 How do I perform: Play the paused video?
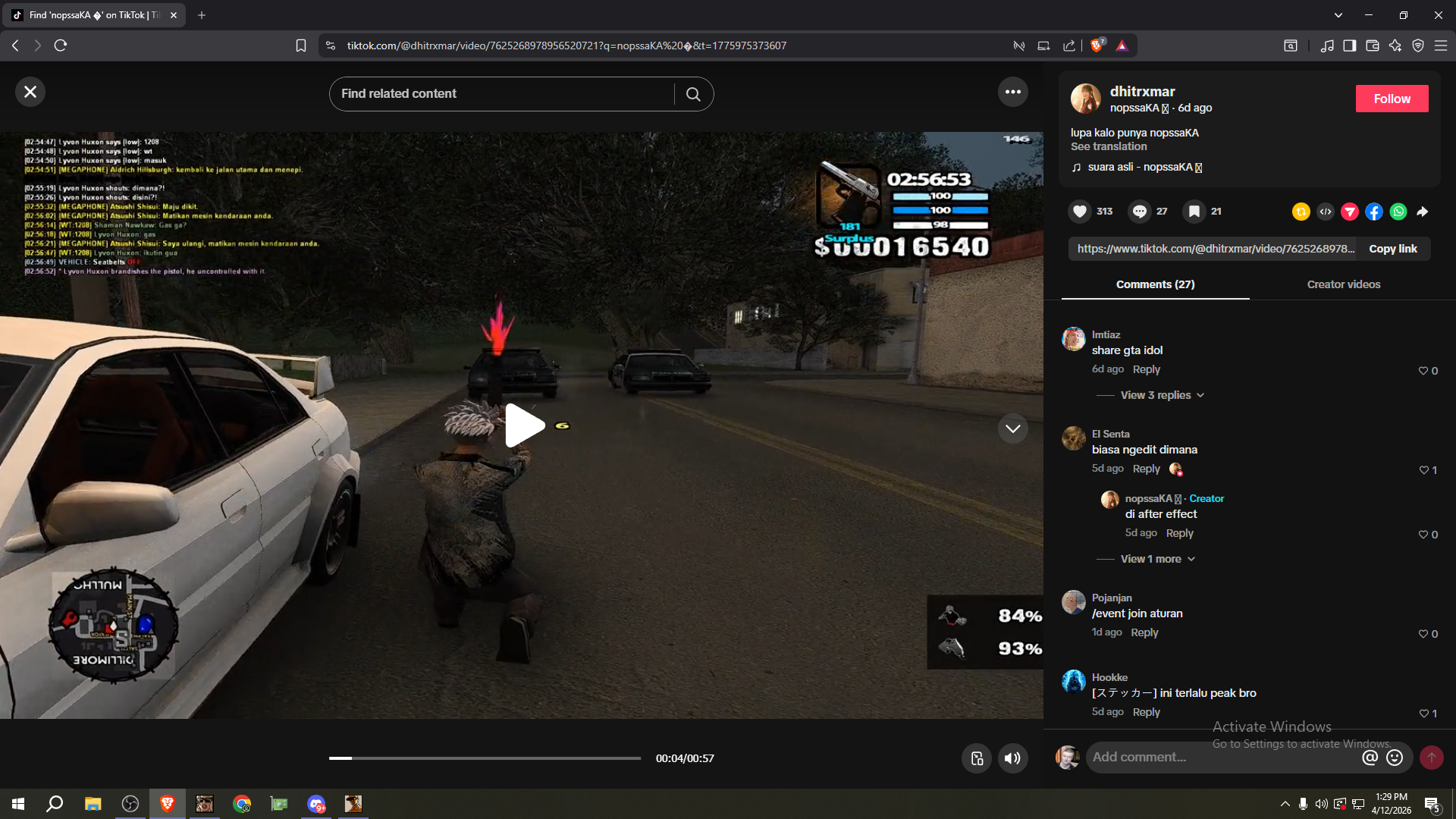524,425
